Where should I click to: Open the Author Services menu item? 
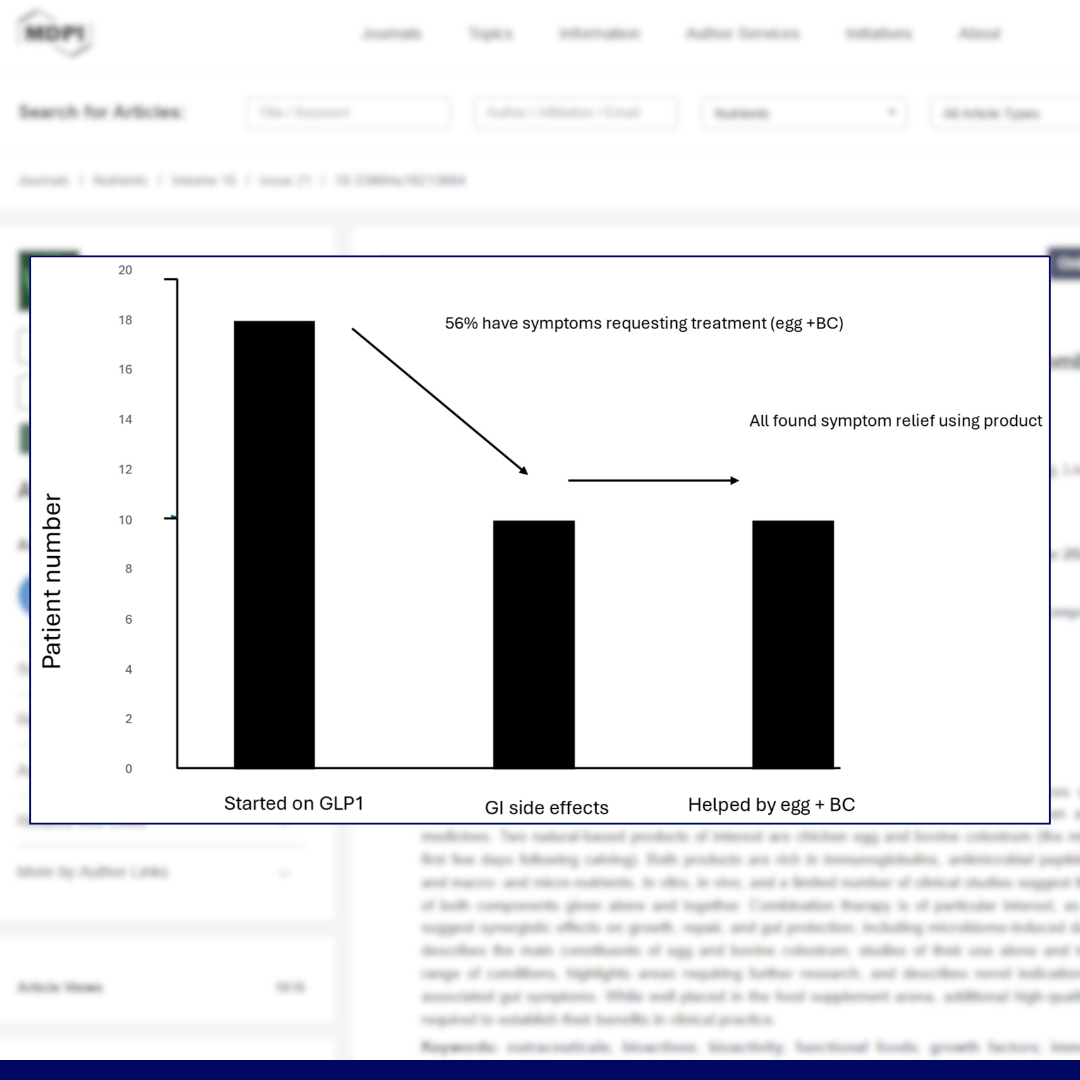(x=742, y=33)
